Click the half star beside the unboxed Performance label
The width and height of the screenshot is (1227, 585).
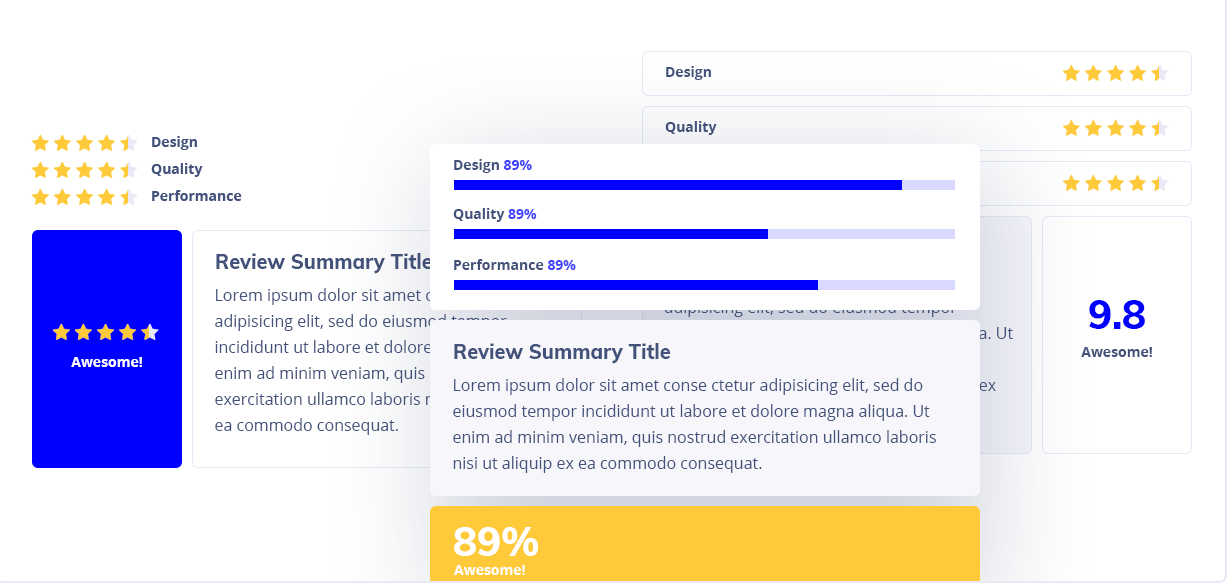[128, 197]
